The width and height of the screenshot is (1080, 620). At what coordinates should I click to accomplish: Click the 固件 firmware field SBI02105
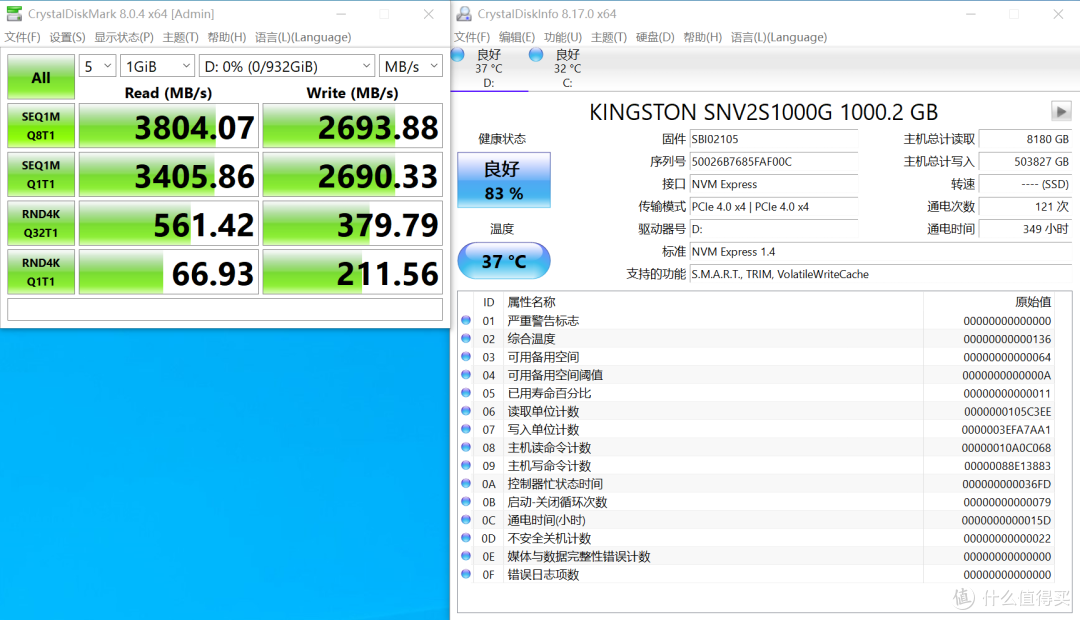[773, 139]
